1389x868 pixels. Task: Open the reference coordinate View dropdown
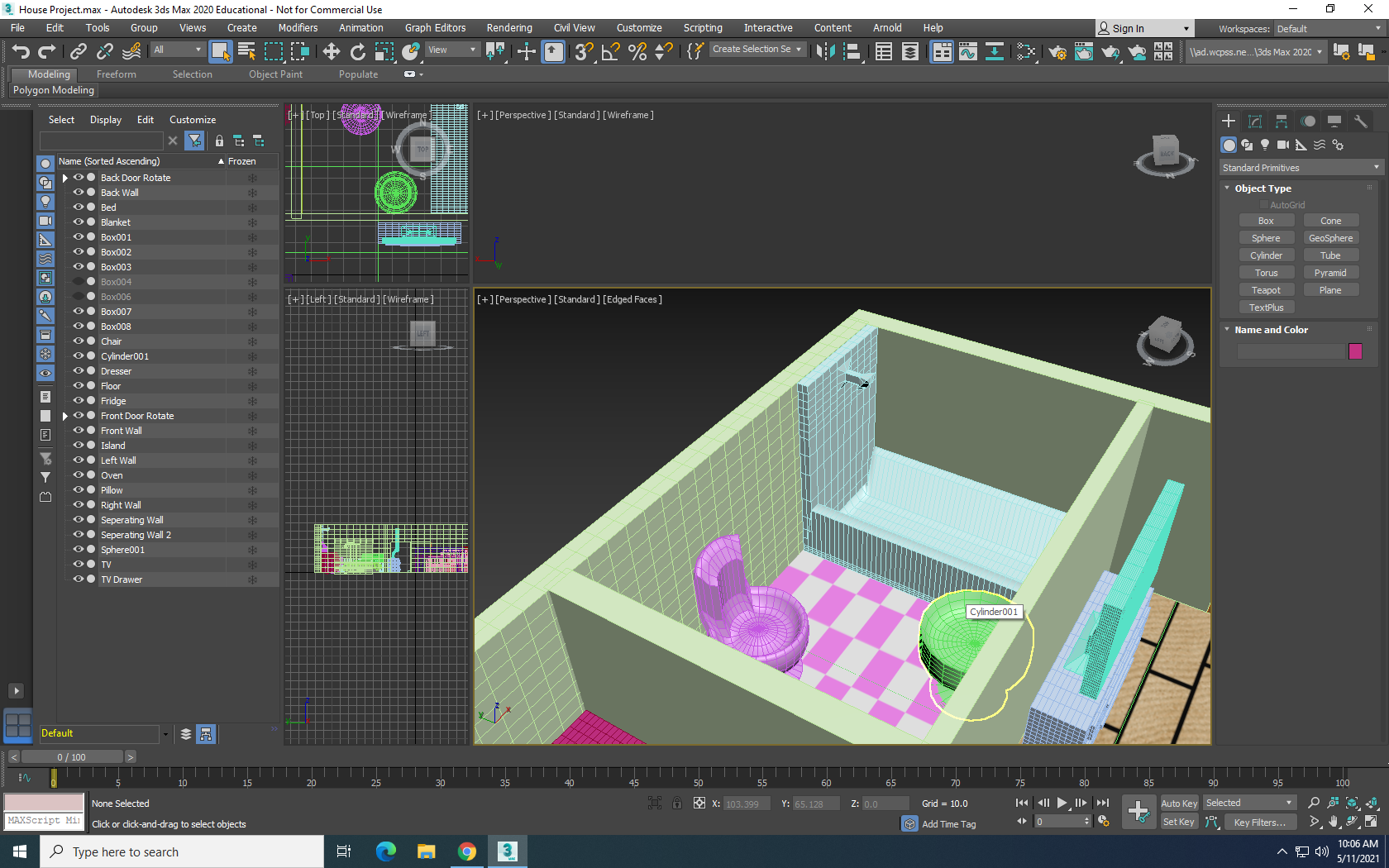coord(451,50)
